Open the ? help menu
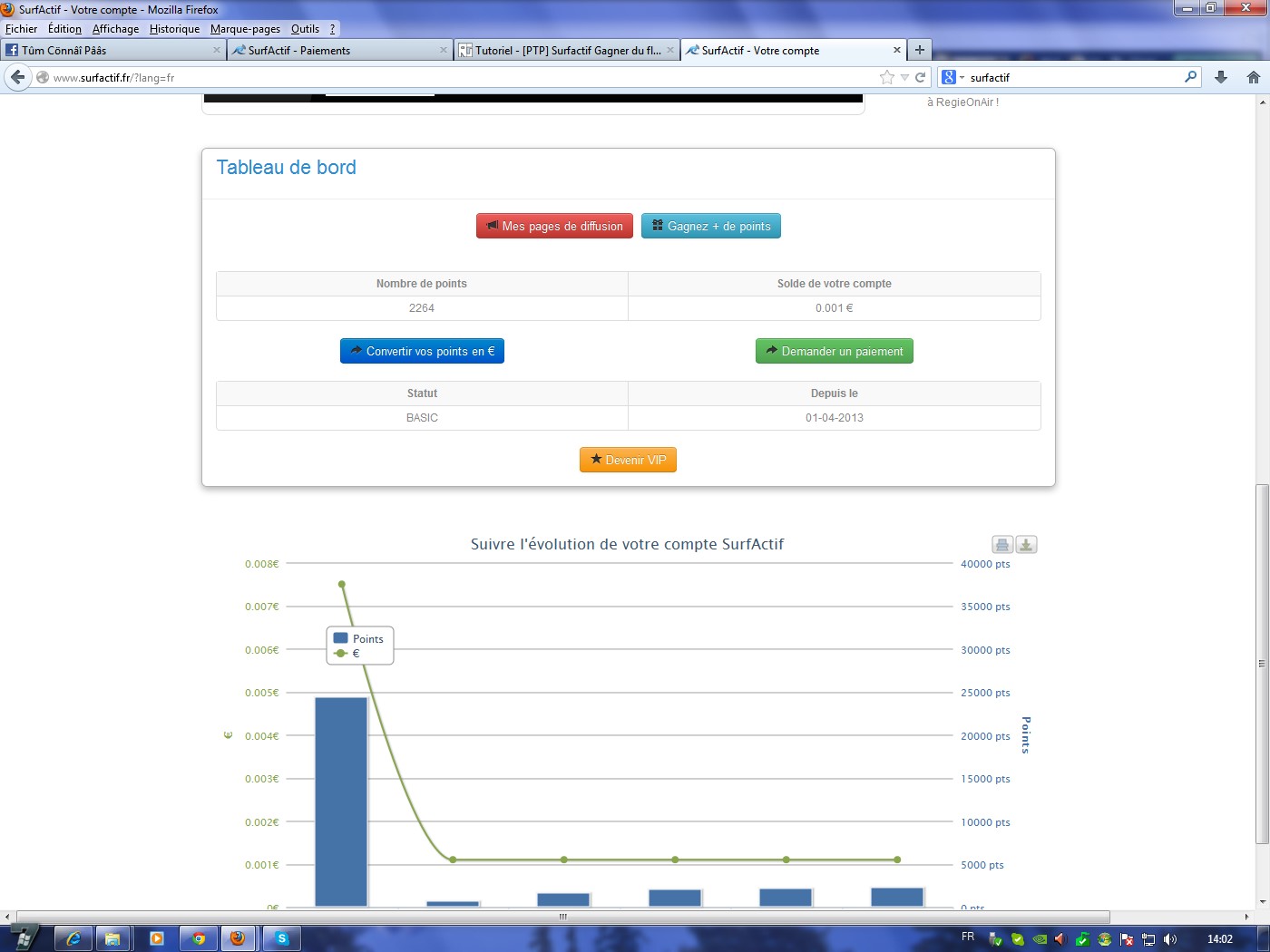This screenshot has width=1270, height=952. (x=332, y=29)
